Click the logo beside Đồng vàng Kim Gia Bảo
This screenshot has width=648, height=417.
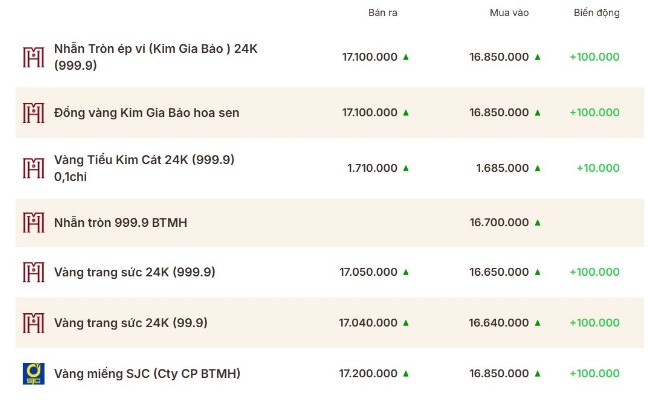(x=33, y=113)
